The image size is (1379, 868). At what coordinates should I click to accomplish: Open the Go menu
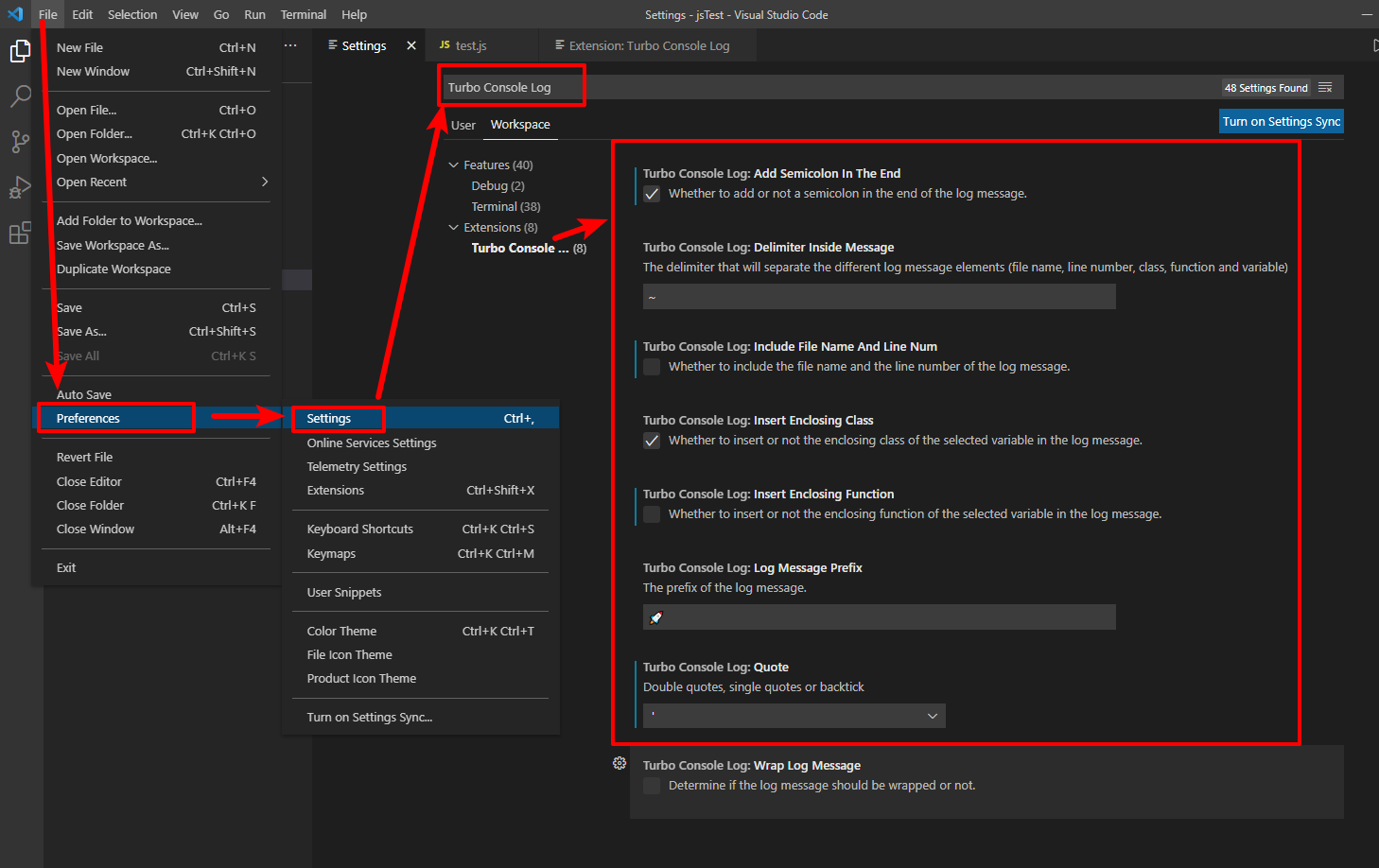click(x=221, y=14)
